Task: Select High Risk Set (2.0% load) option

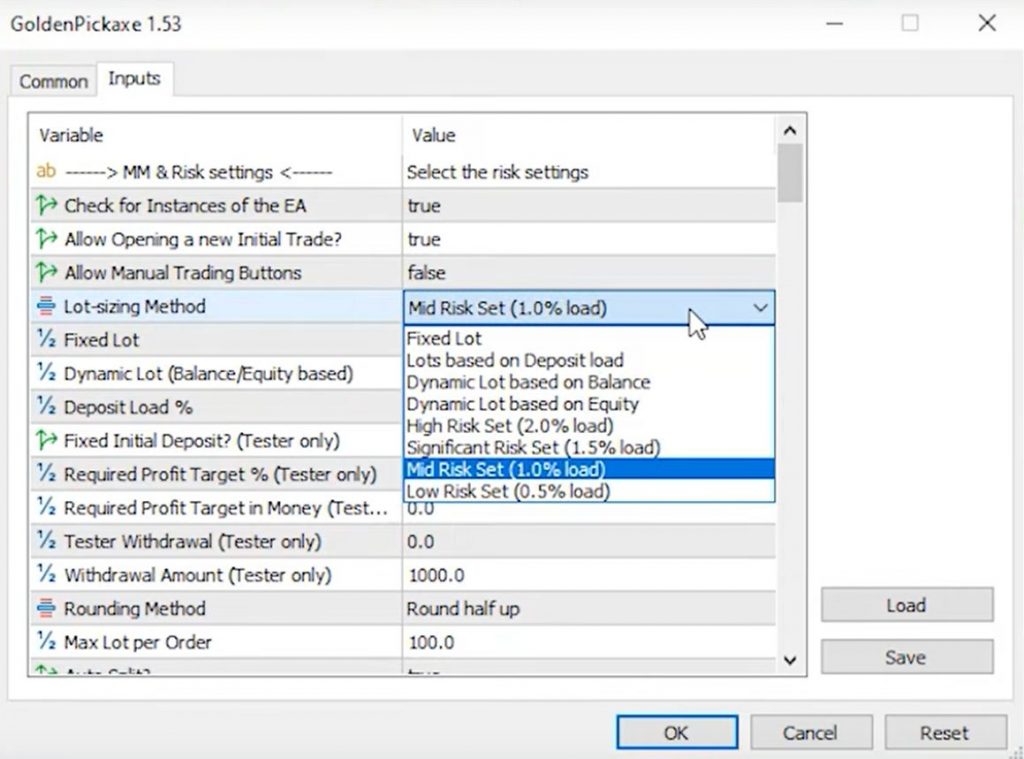Action: pos(510,426)
